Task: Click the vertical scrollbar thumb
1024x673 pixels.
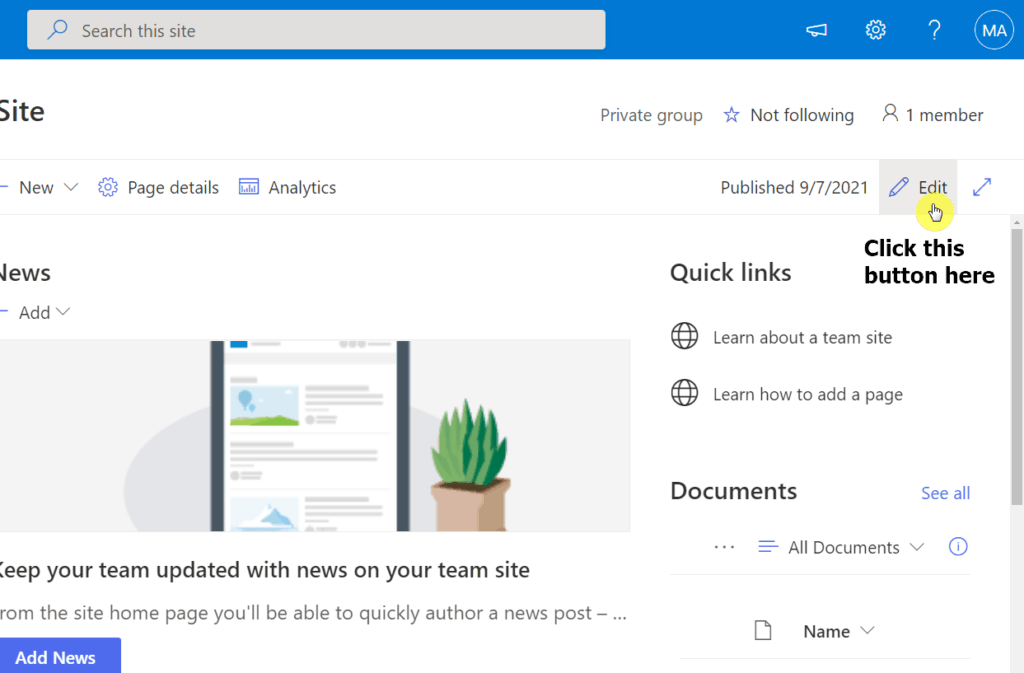Action: pyautogui.click(x=1017, y=366)
